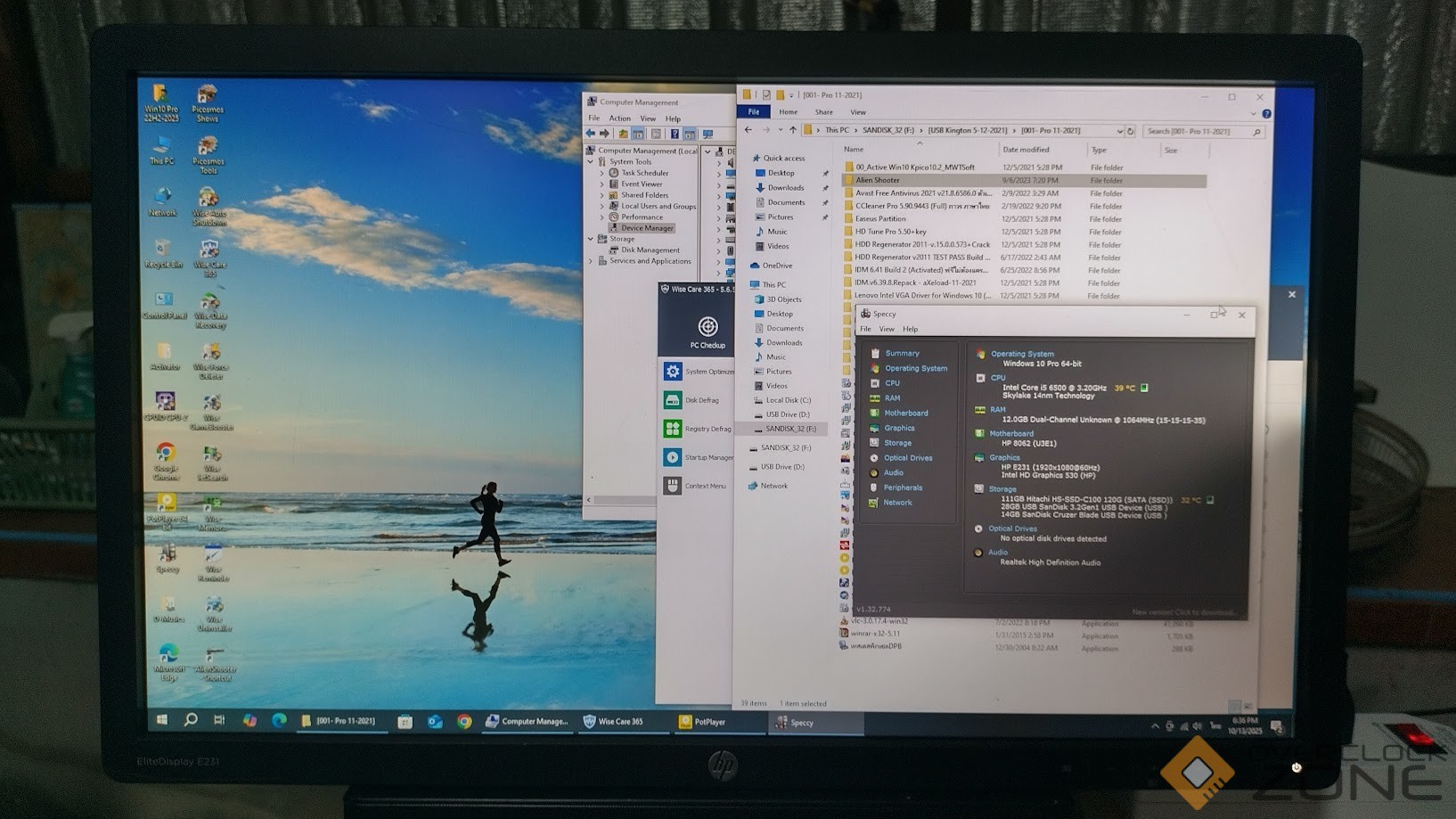Image resolution: width=1456 pixels, height=819 pixels.
Task: Click the Google Chrome taskbar icon
Action: (x=464, y=722)
